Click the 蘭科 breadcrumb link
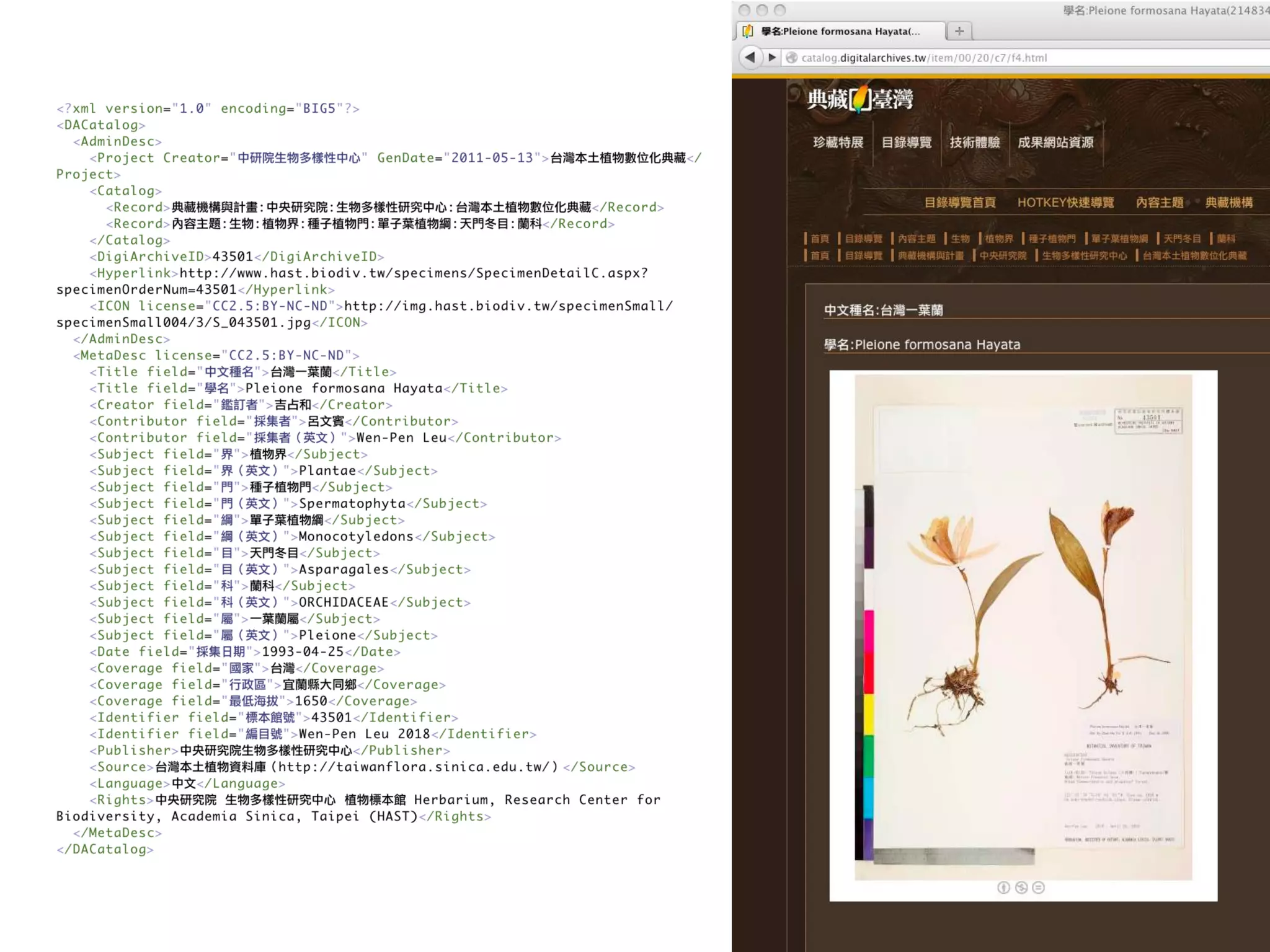This screenshot has height=952, width=1270. coord(1226,239)
